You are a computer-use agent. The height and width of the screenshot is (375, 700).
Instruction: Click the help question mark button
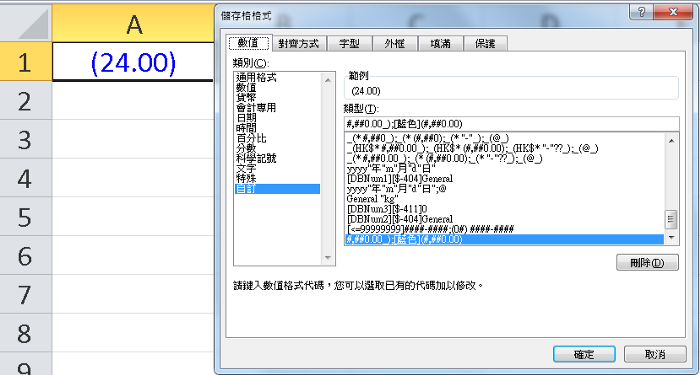click(x=642, y=12)
